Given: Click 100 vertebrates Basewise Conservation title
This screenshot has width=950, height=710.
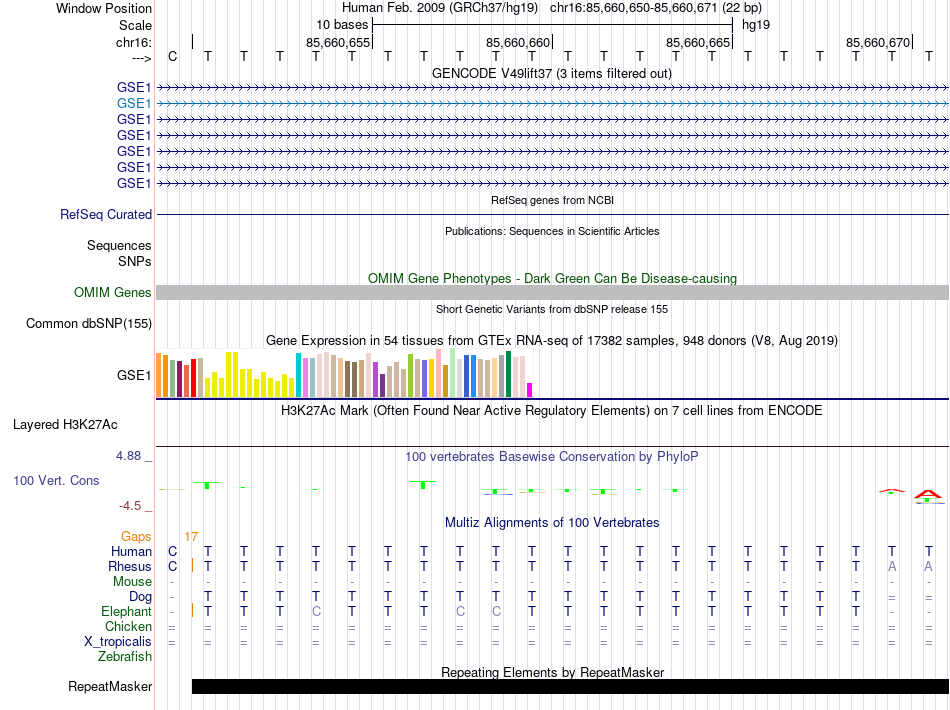Looking at the screenshot, I should tap(552, 457).
